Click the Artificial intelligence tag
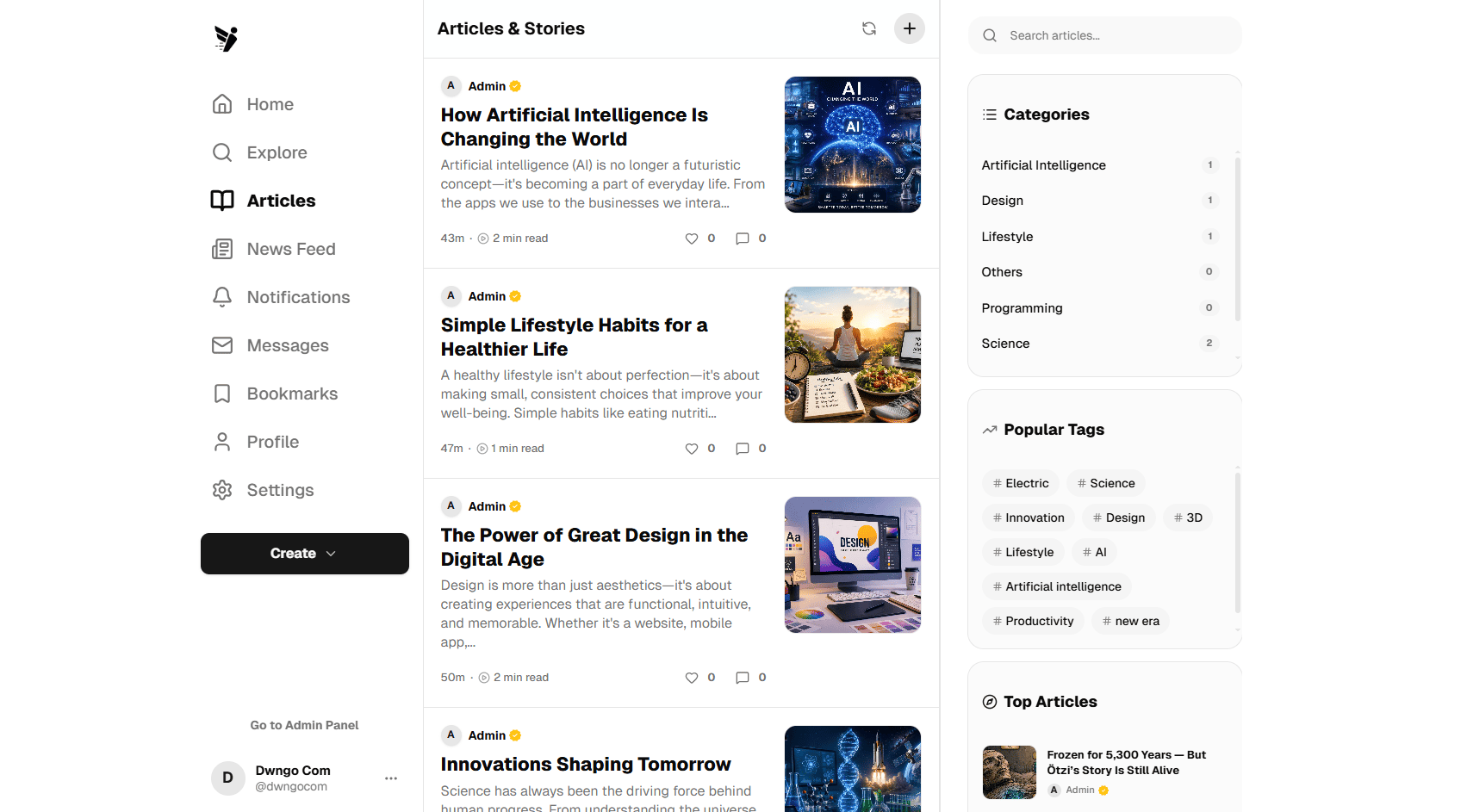 [1057, 586]
